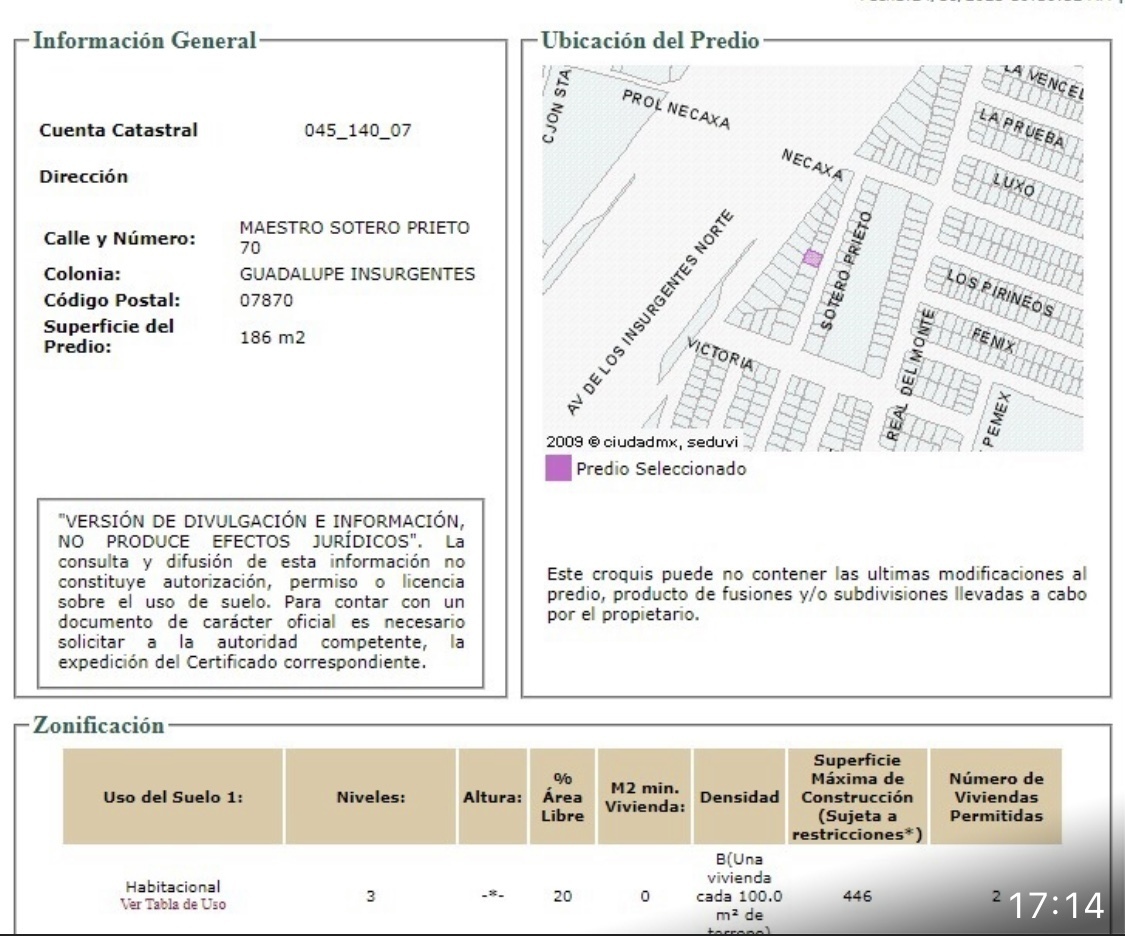Click the 'Densidad' column header
Image resolution: width=1125 pixels, height=936 pixels.
pos(740,797)
